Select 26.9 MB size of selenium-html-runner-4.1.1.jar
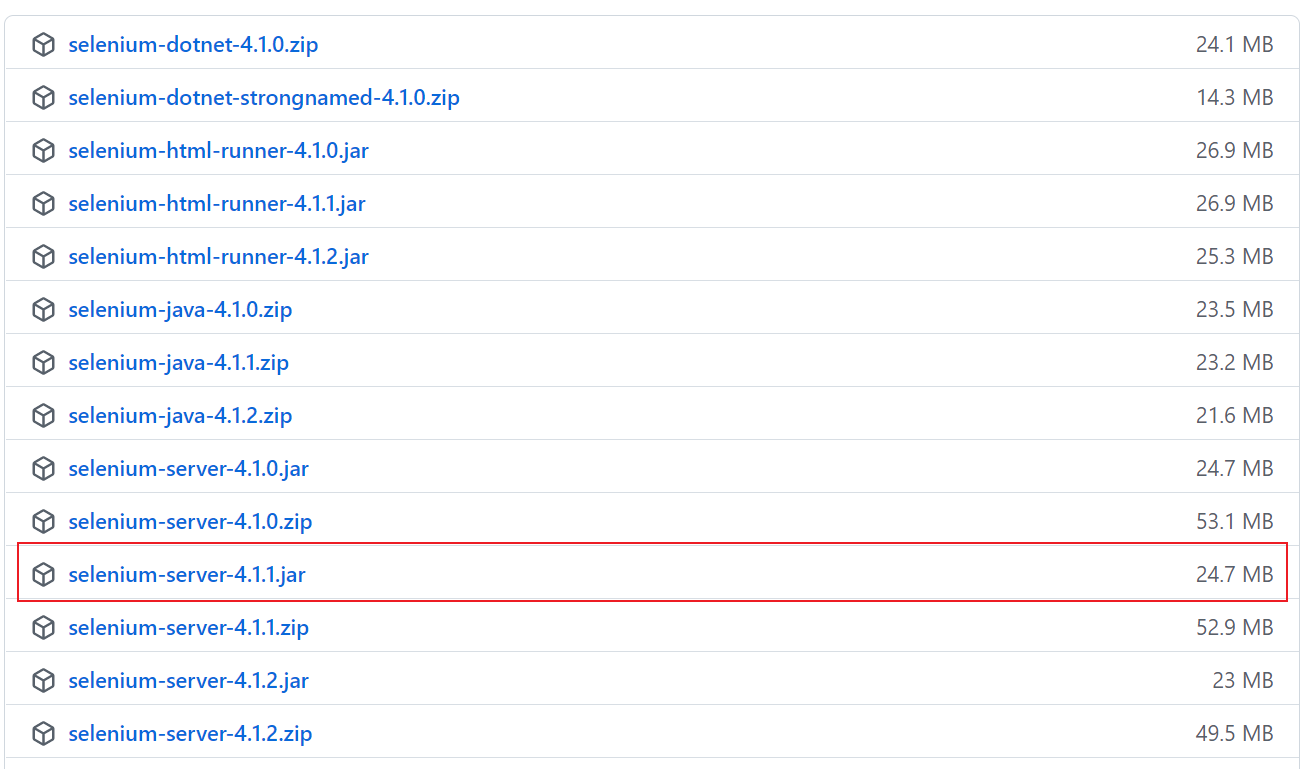 1234,204
